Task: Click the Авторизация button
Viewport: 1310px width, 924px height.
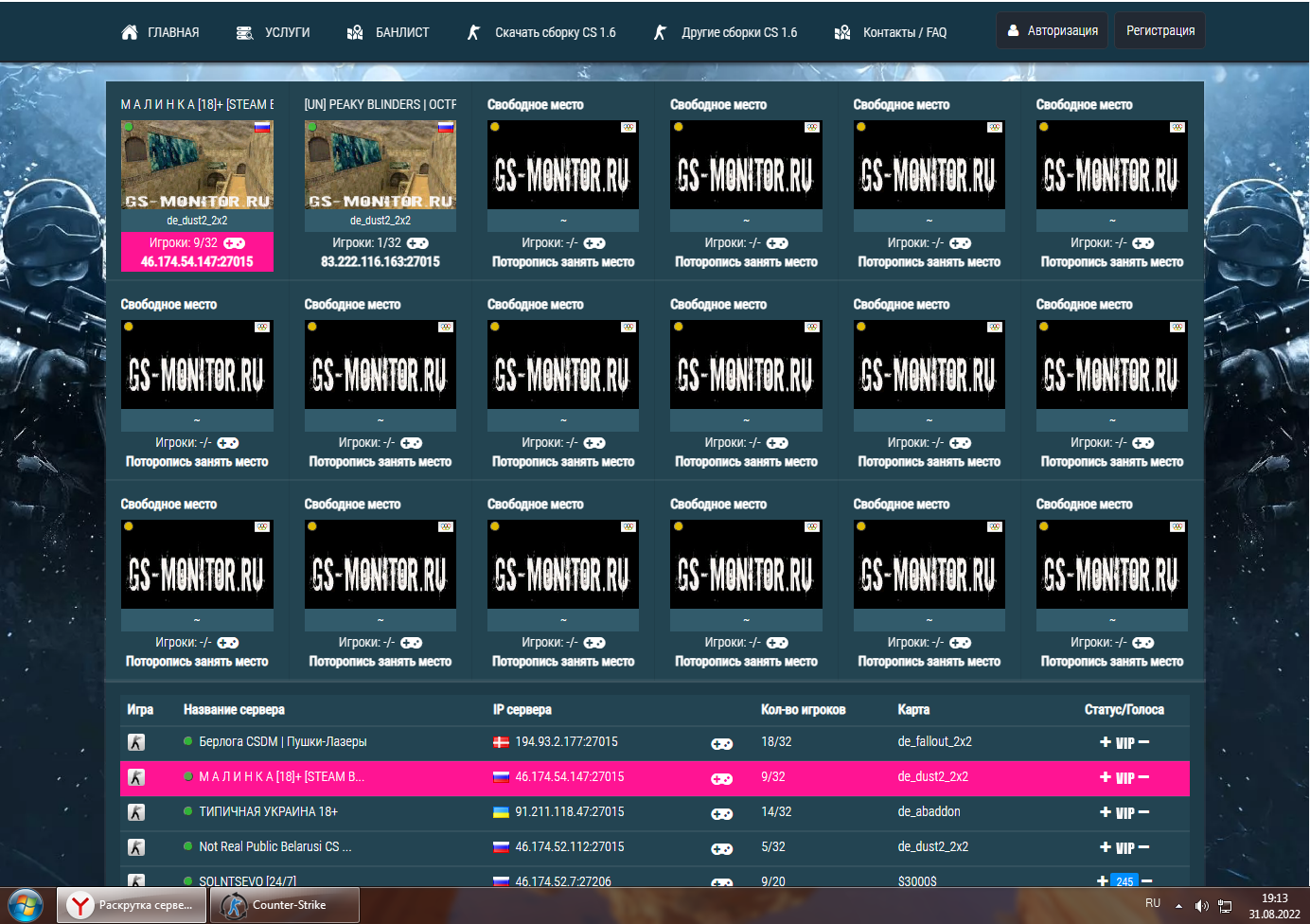Action: point(1052,30)
